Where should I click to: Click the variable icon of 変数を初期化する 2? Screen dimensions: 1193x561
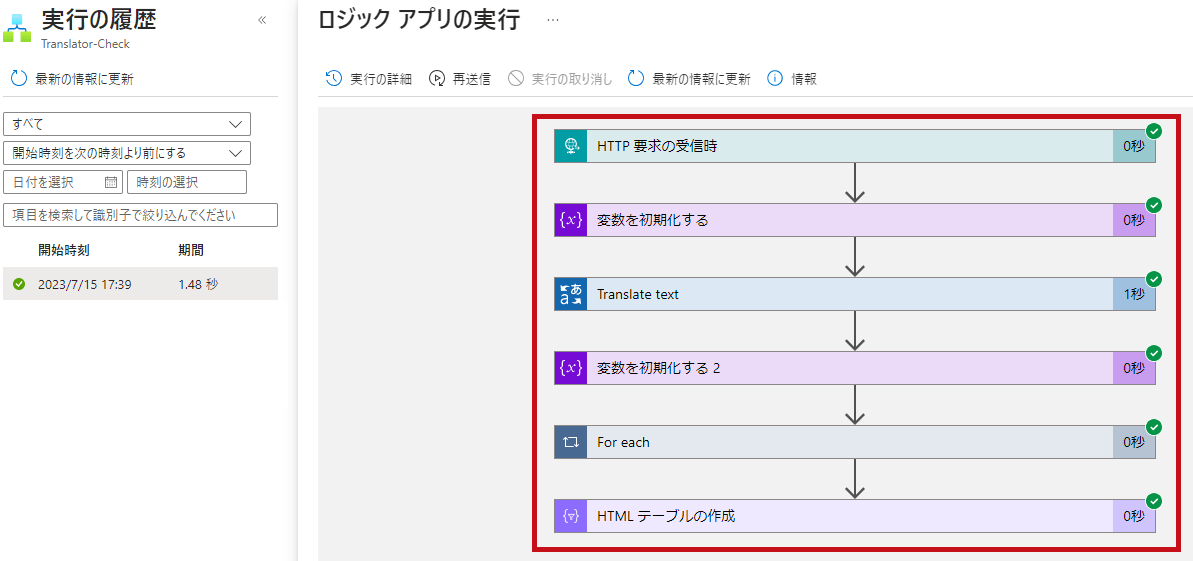tap(571, 368)
